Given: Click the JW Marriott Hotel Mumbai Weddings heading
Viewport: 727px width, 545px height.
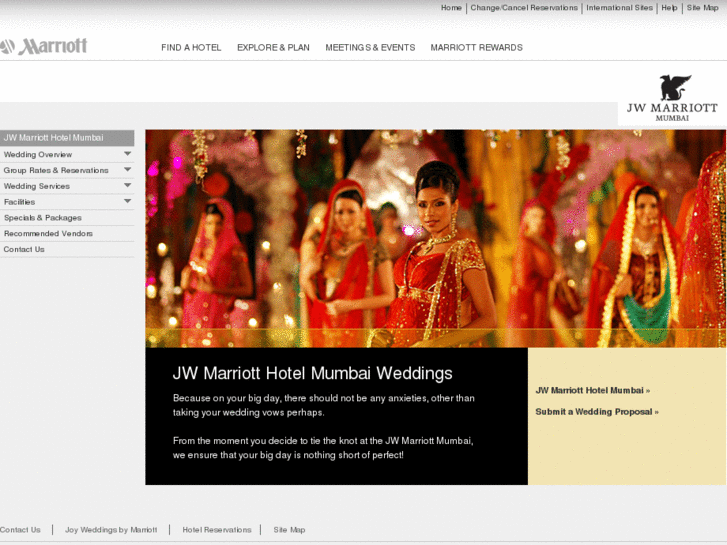Looking at the screenshot, I should [x=312, y=373].
